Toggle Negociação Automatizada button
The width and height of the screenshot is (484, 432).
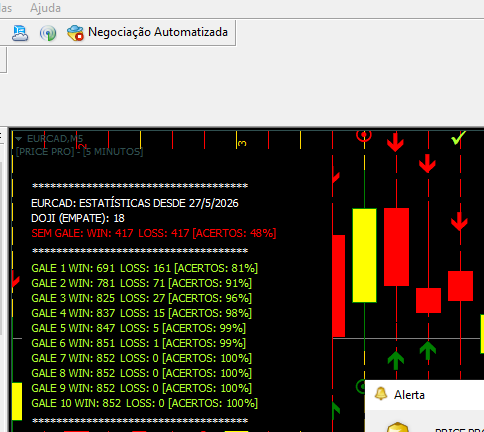pyautogui.click(x=148, y=33)
